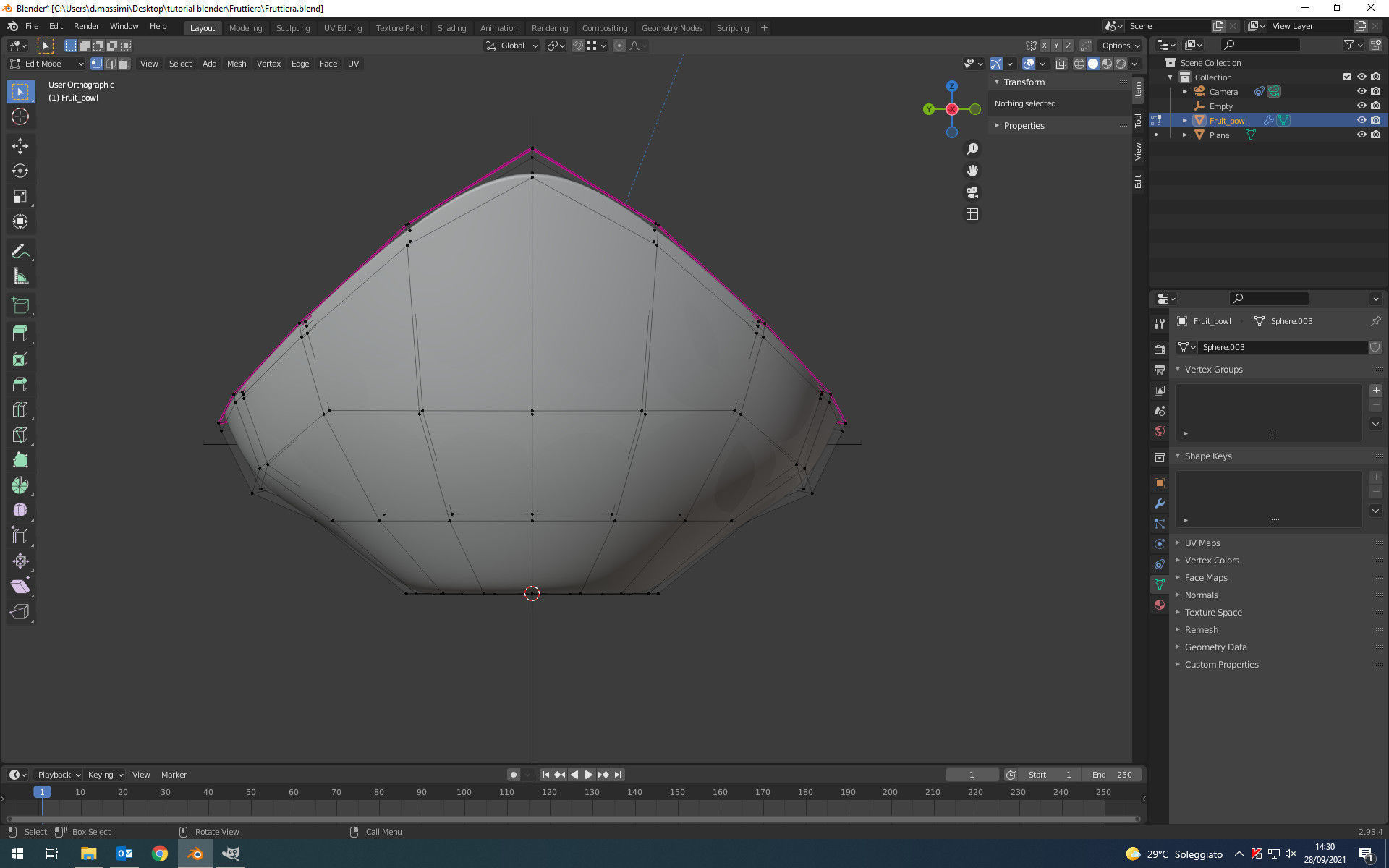
Task: Click the Playback button in timeline
Action: 59,775
